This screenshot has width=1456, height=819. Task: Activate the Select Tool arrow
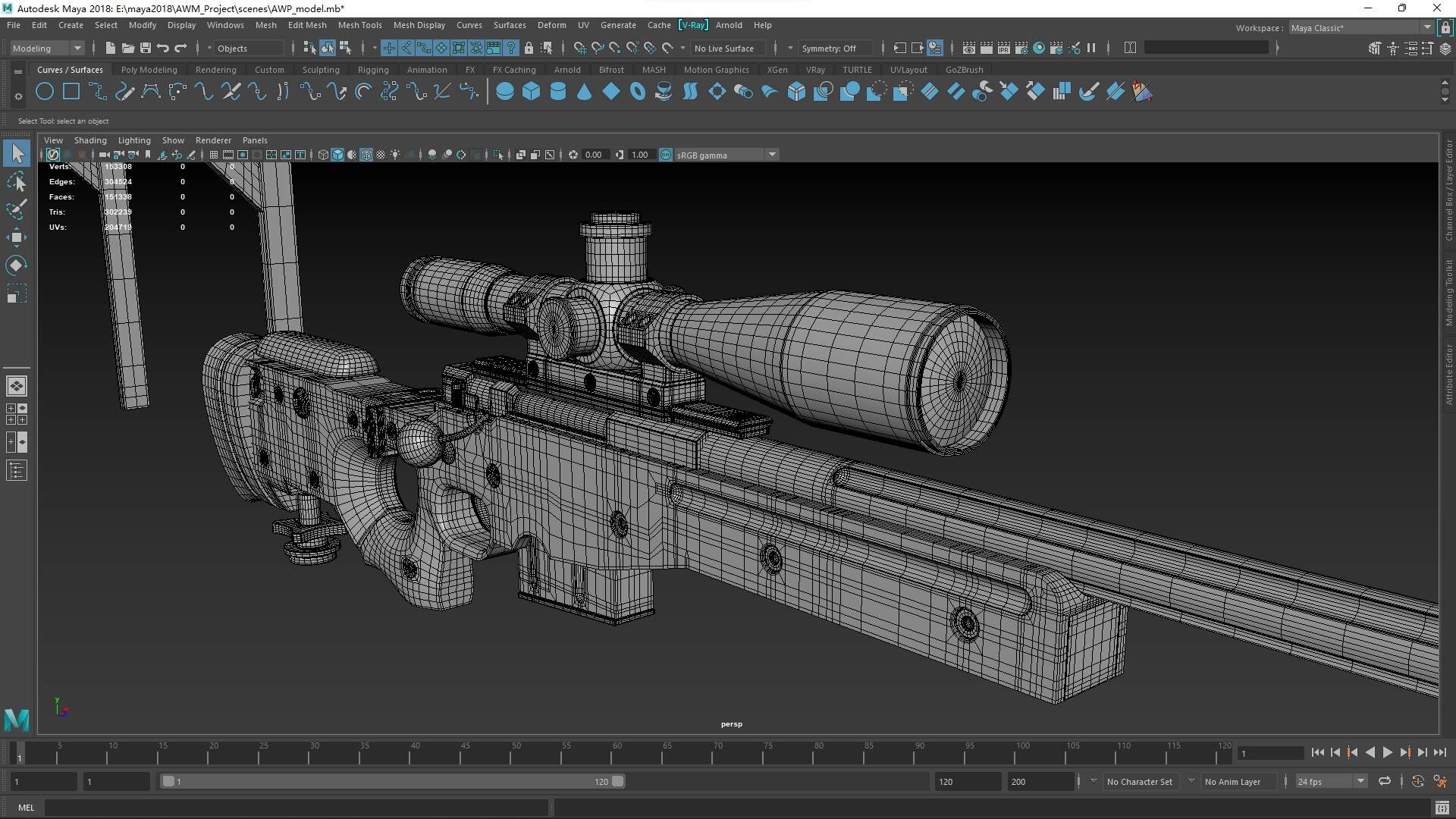17,153
